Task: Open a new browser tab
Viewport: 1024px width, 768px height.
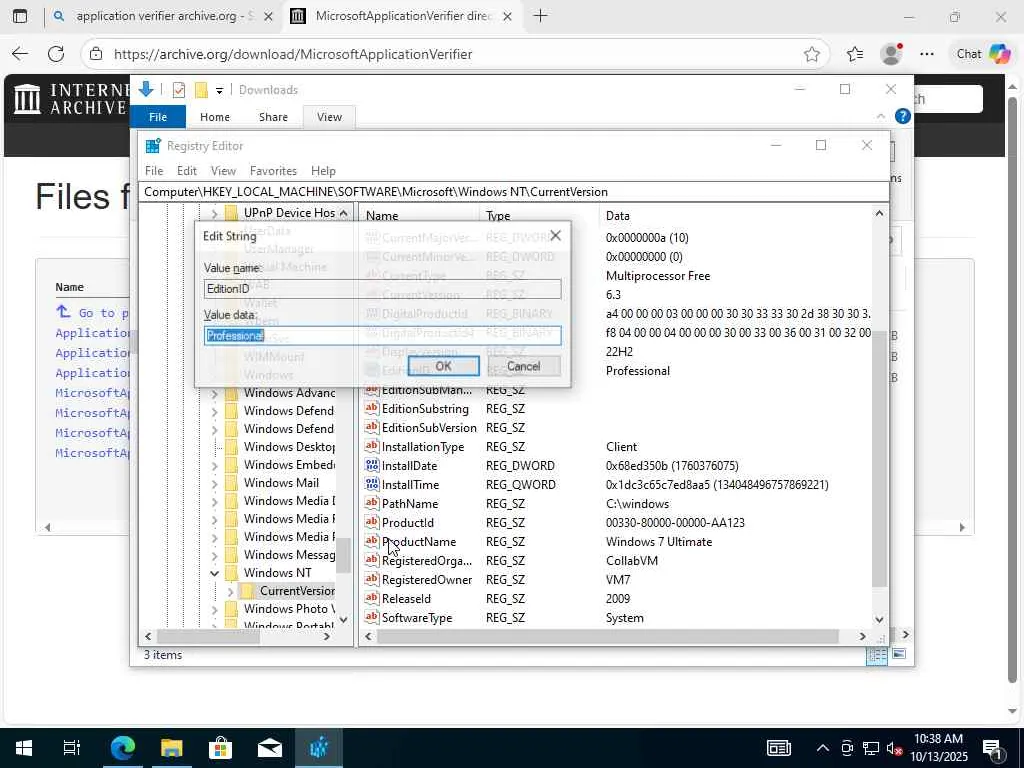Action: click(540, 16)
